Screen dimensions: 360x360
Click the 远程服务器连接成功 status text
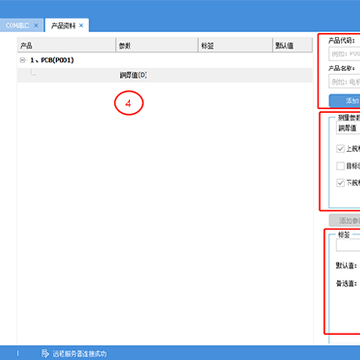point(79,354)
